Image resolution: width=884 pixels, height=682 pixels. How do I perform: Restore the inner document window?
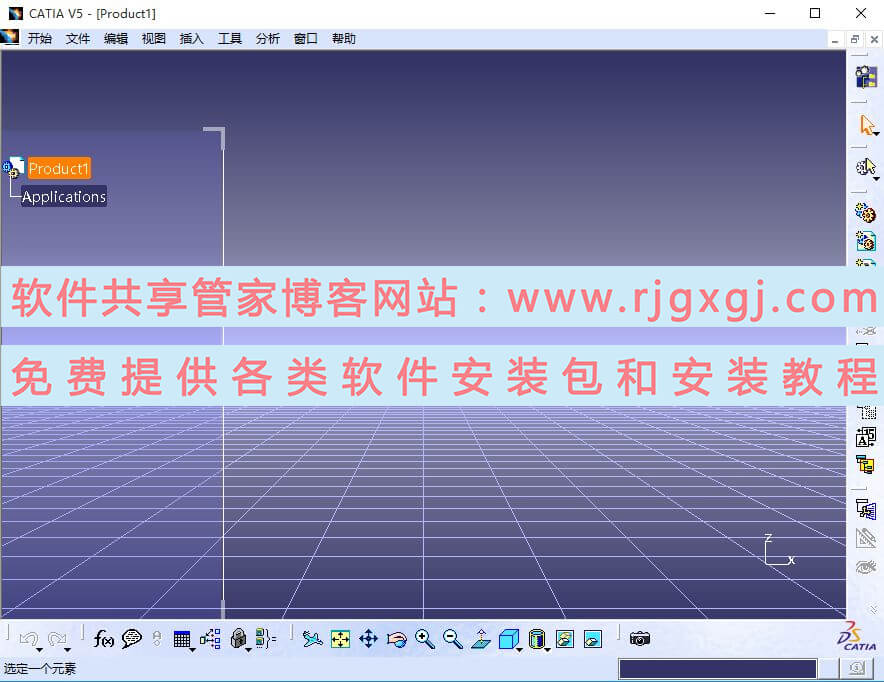coord(855,39)
